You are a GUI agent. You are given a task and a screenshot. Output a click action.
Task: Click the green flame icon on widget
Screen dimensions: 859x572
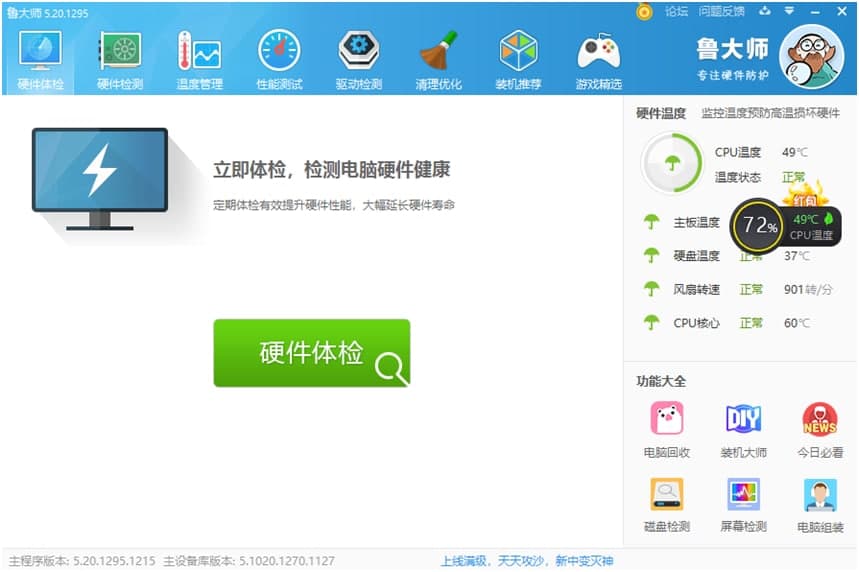coord(828,218)
